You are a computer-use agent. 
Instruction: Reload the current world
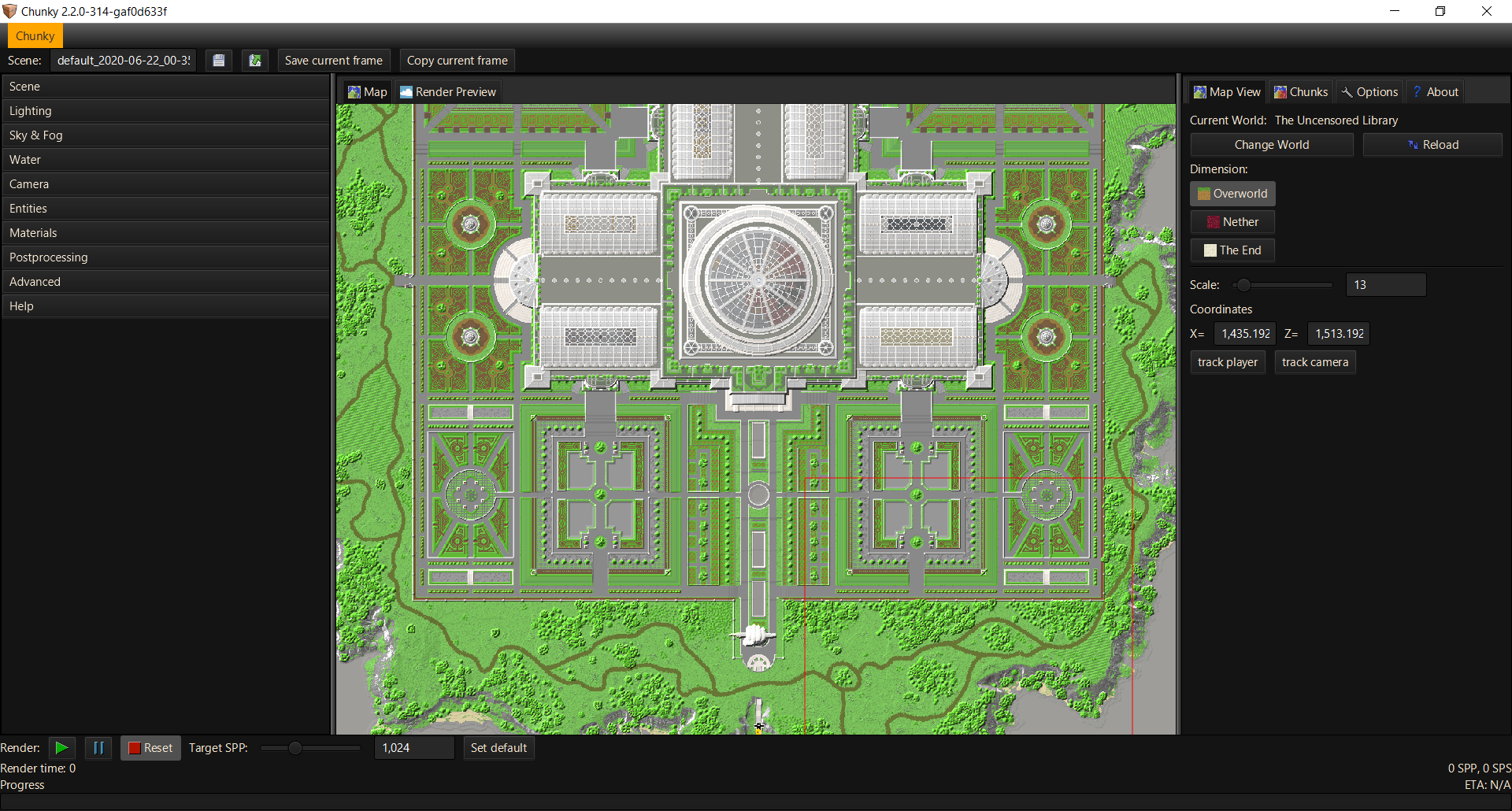pyautogui.click(x=1433, y=145)
